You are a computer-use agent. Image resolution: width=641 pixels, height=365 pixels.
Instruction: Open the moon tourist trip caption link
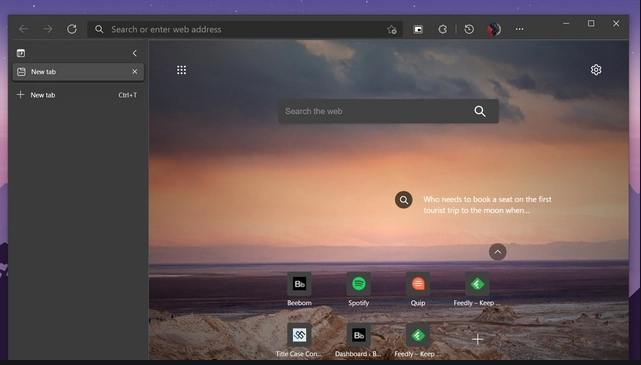point(487,205)
